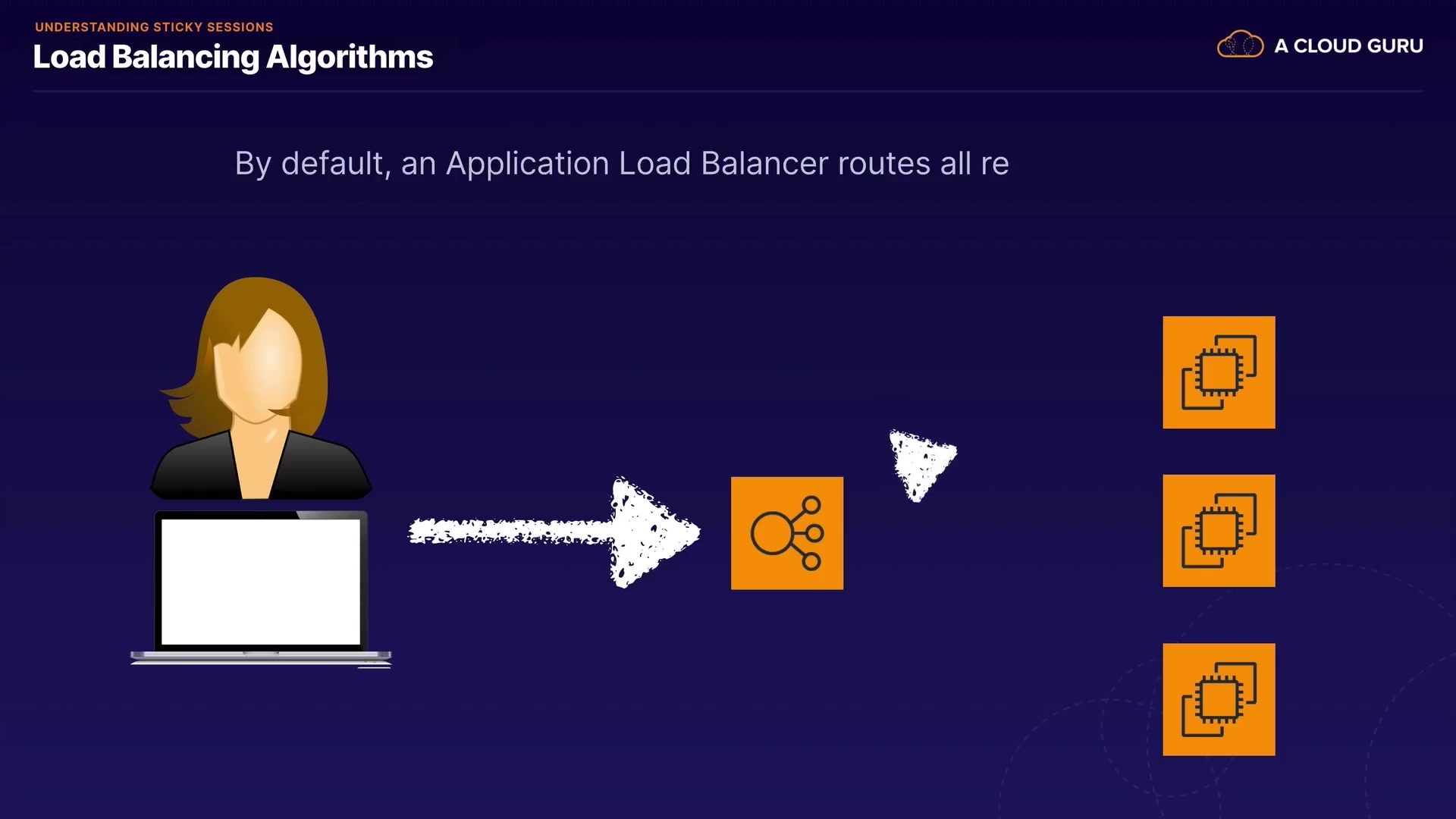Viewport: 1456px width, 819px height.
Task: Click the laptop's white screen
Action: point(261,582)
